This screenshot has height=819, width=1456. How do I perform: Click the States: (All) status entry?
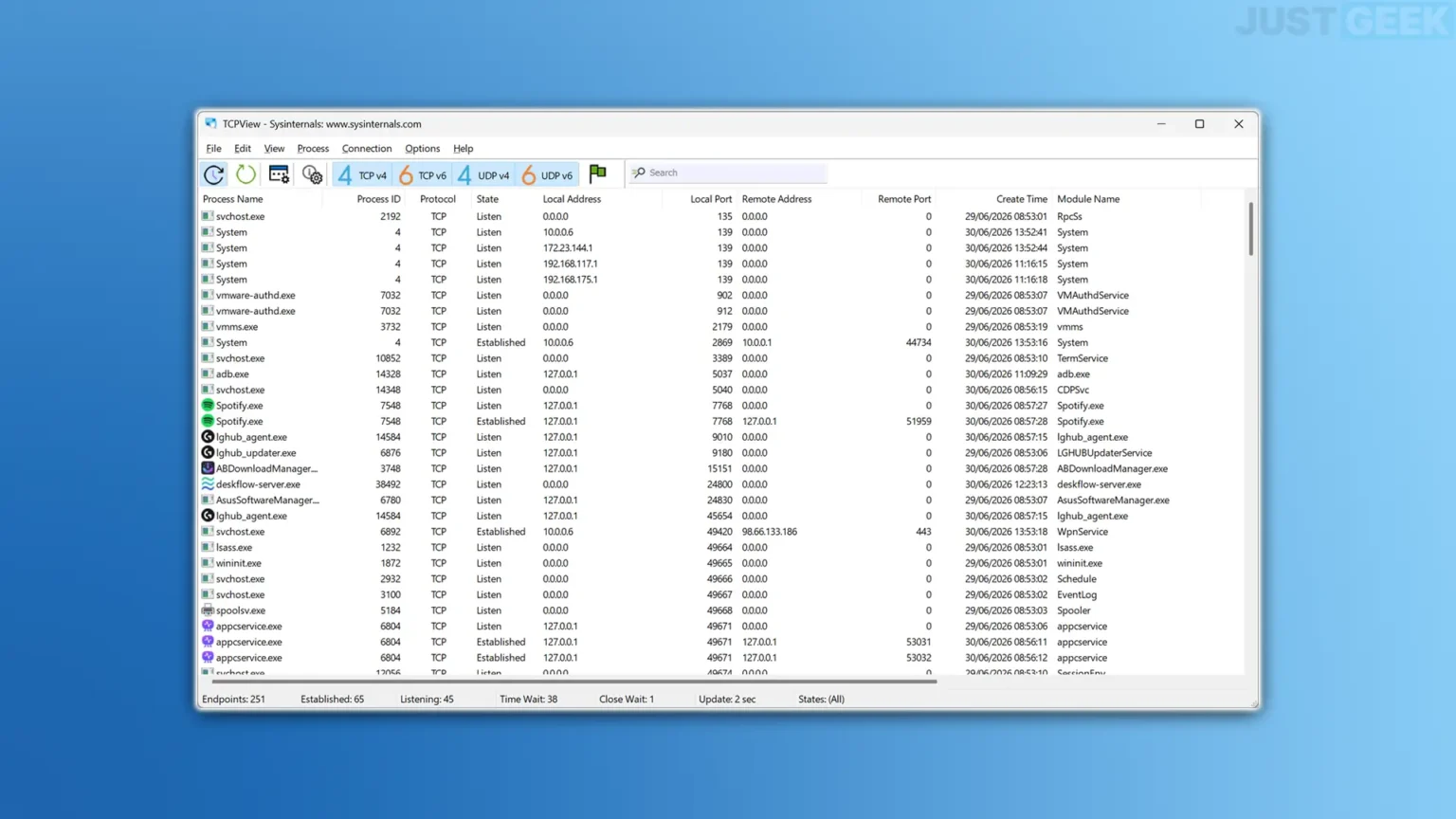point(821,700)
